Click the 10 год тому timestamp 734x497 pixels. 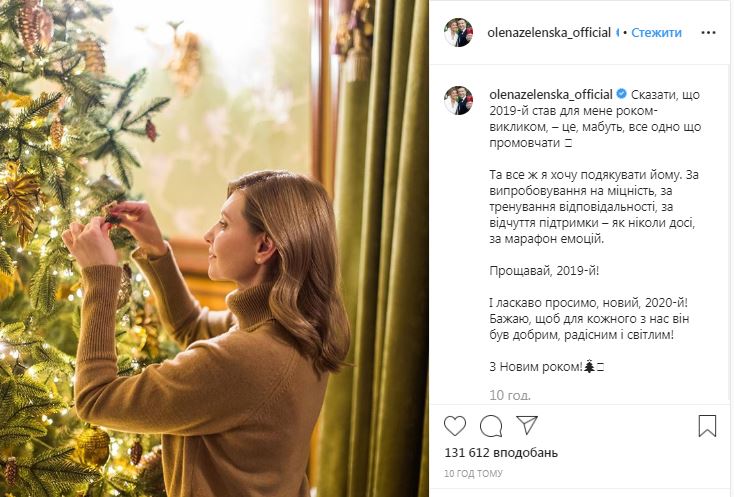[473, 474]
